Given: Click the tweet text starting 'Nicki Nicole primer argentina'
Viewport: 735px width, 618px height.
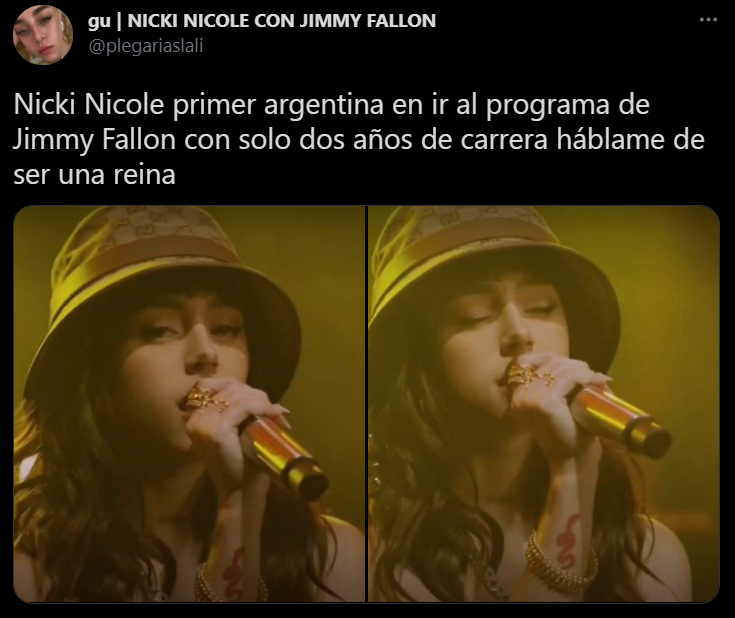Looking at the screenshot, I should (359, 139).
